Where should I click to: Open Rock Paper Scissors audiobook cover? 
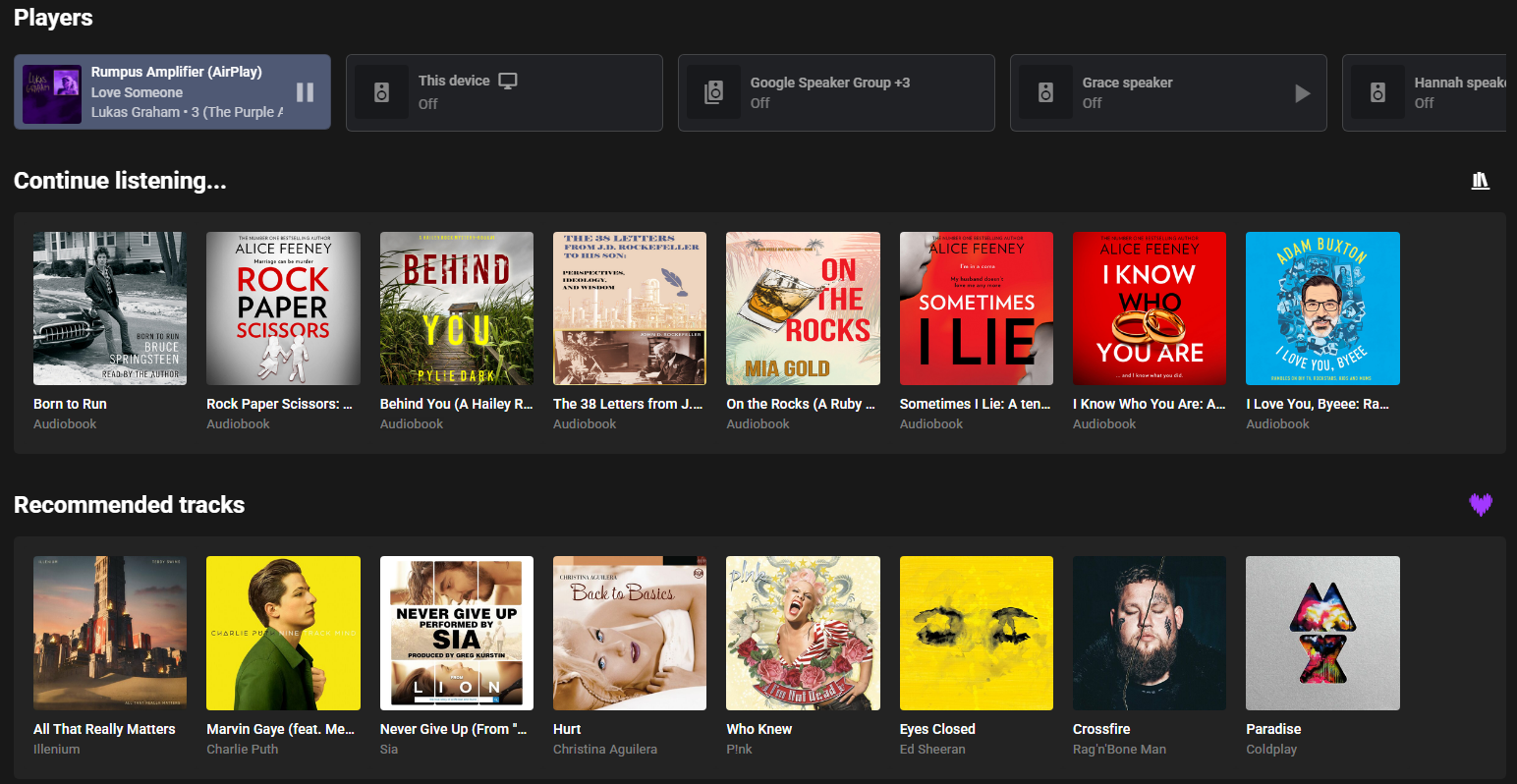pos(283,308)
